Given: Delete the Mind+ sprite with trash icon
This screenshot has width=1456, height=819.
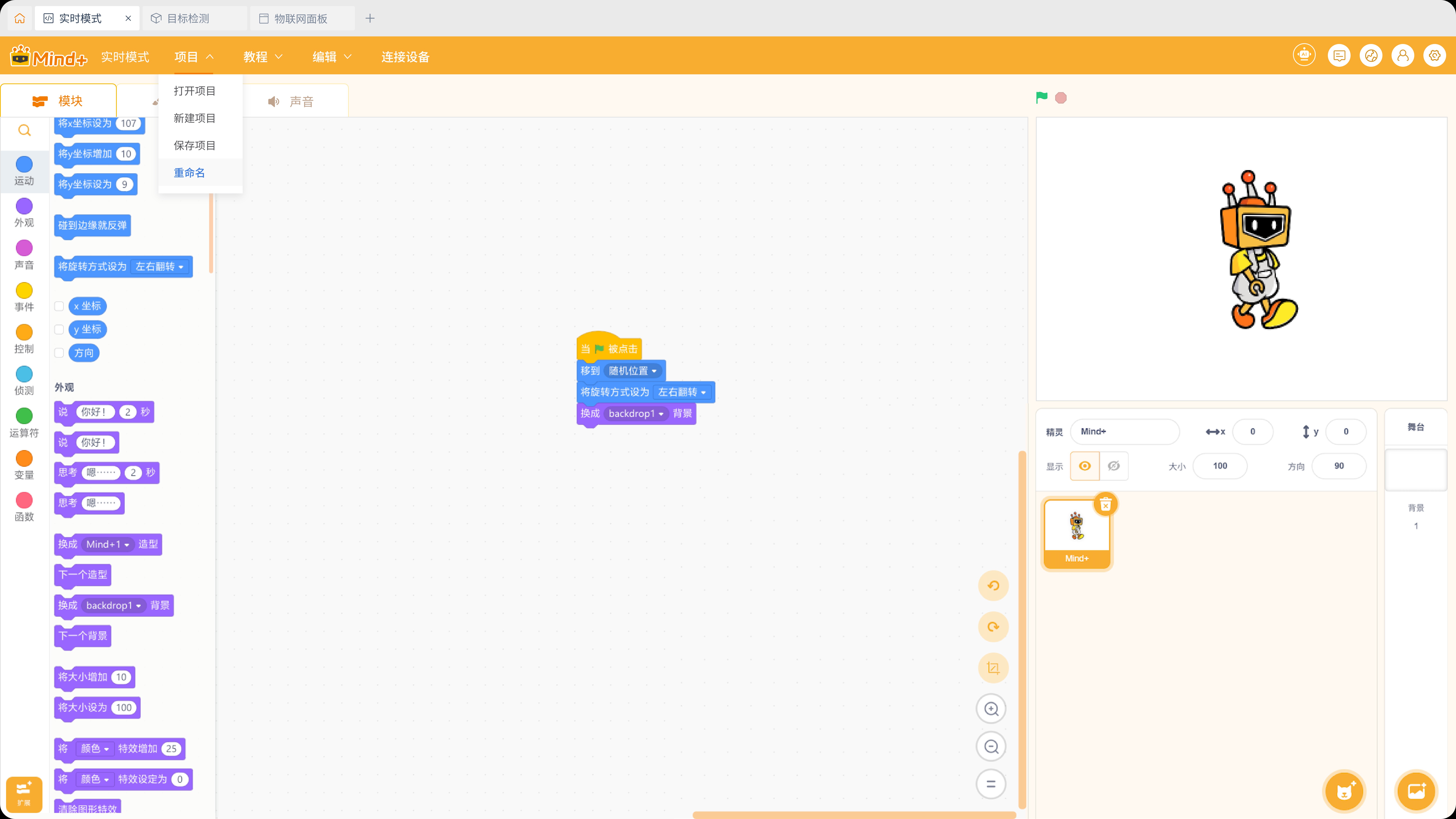Looking at the screenshot, I should (x=1106, y=504).
